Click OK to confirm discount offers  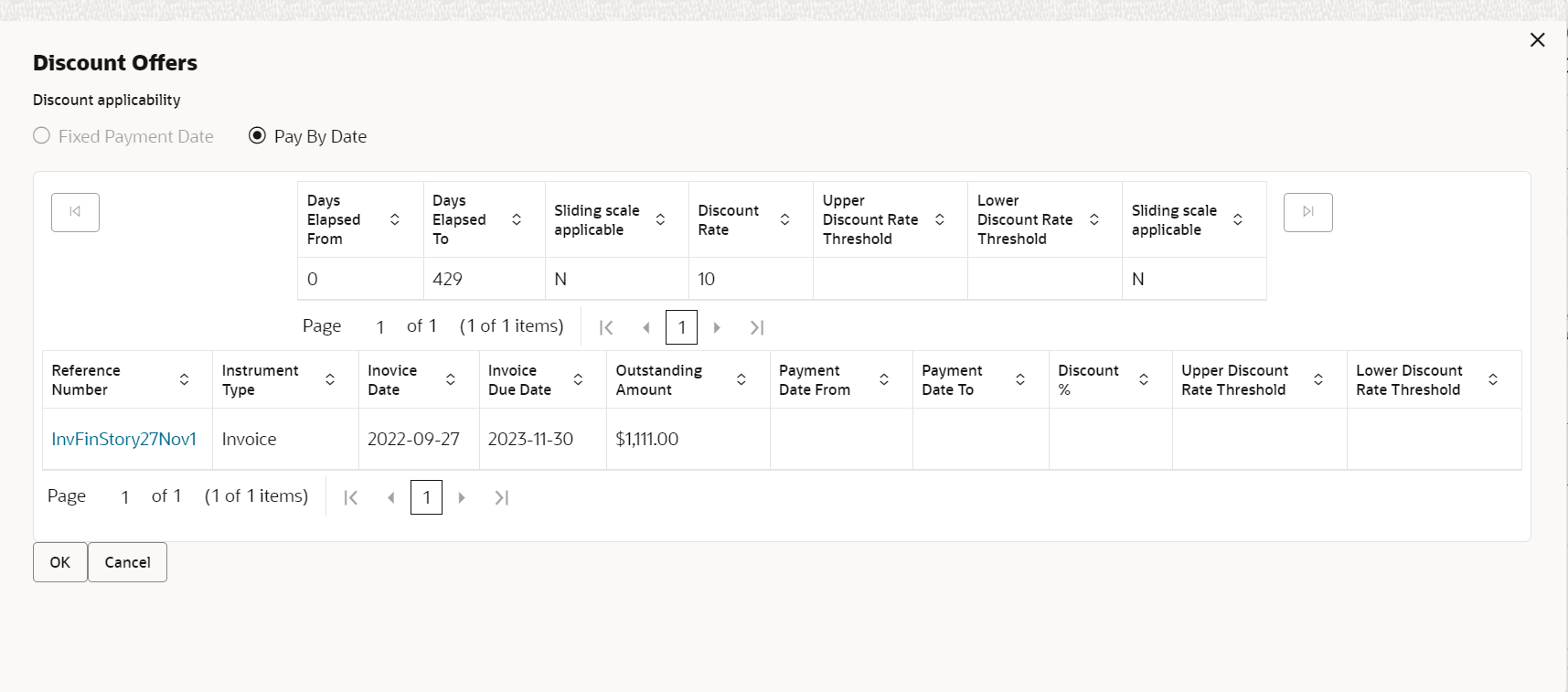[60, 562]
